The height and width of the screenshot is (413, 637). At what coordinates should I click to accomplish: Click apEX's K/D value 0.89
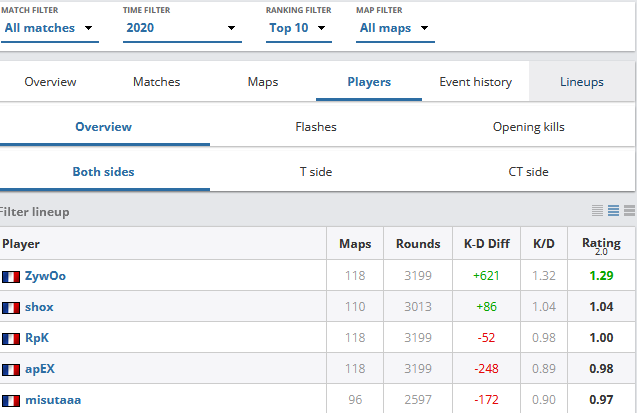click(544, 369)
